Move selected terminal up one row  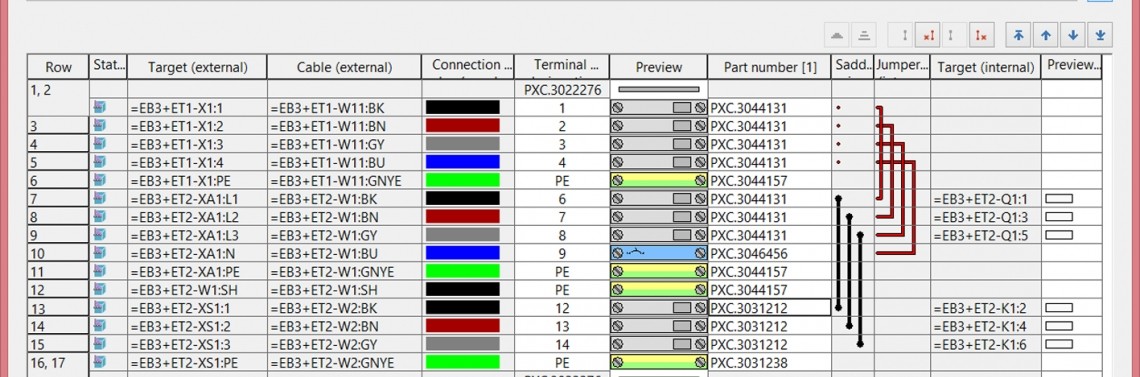1046,34
